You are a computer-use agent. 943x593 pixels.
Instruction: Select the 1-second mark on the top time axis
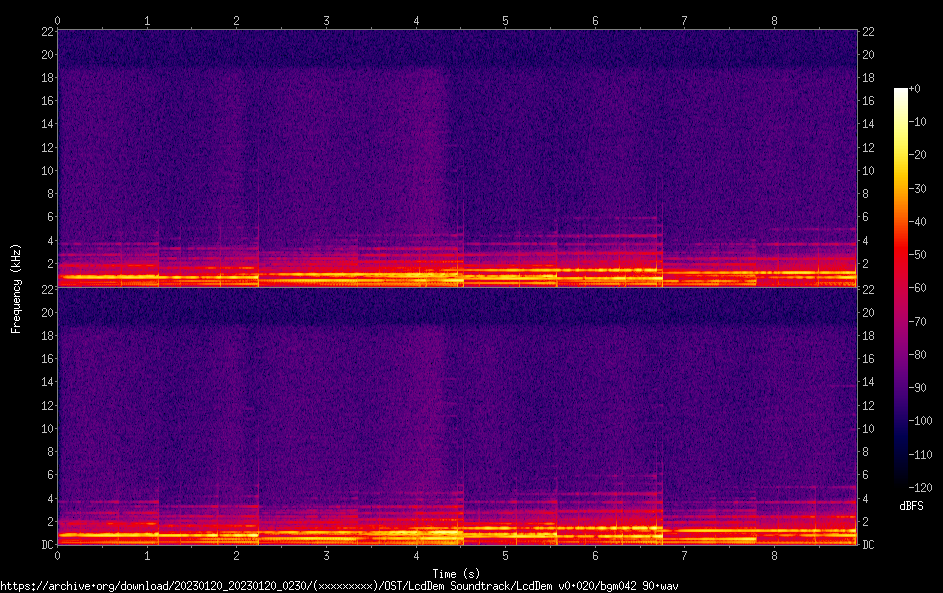[147, 20]
